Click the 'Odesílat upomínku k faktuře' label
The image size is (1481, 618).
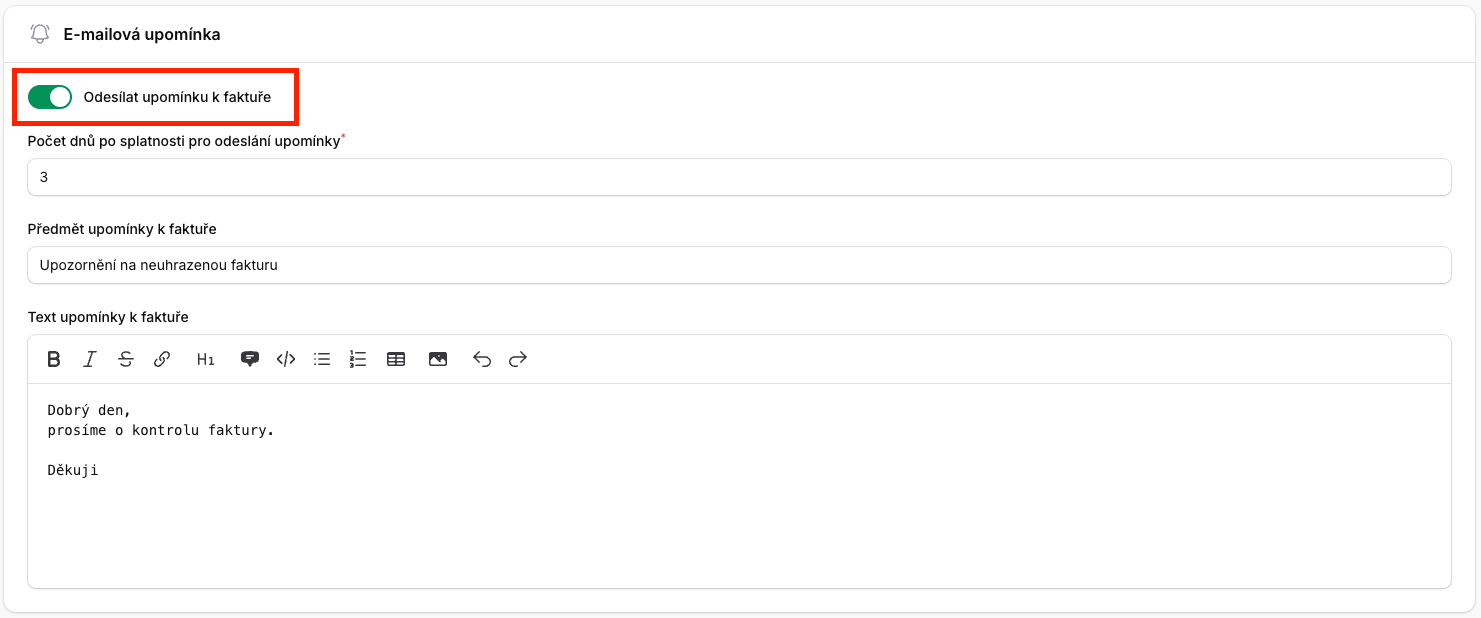click(177, 97)
